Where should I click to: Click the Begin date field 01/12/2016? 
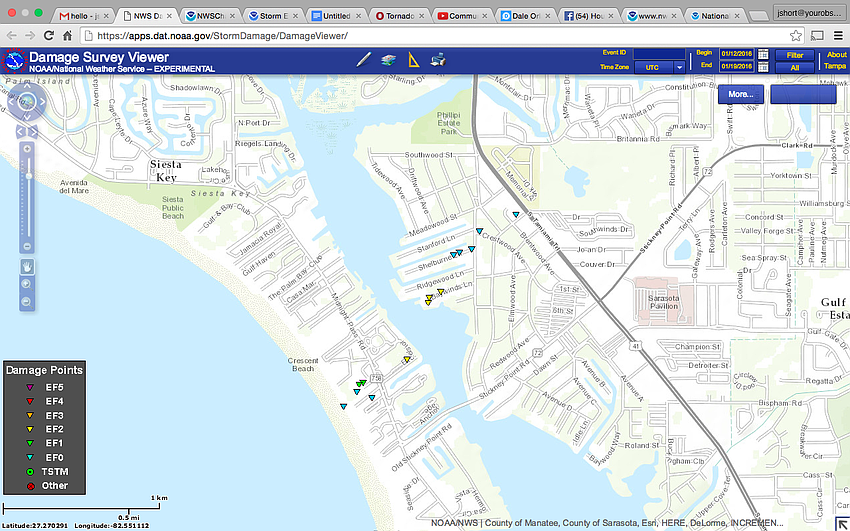736,54
